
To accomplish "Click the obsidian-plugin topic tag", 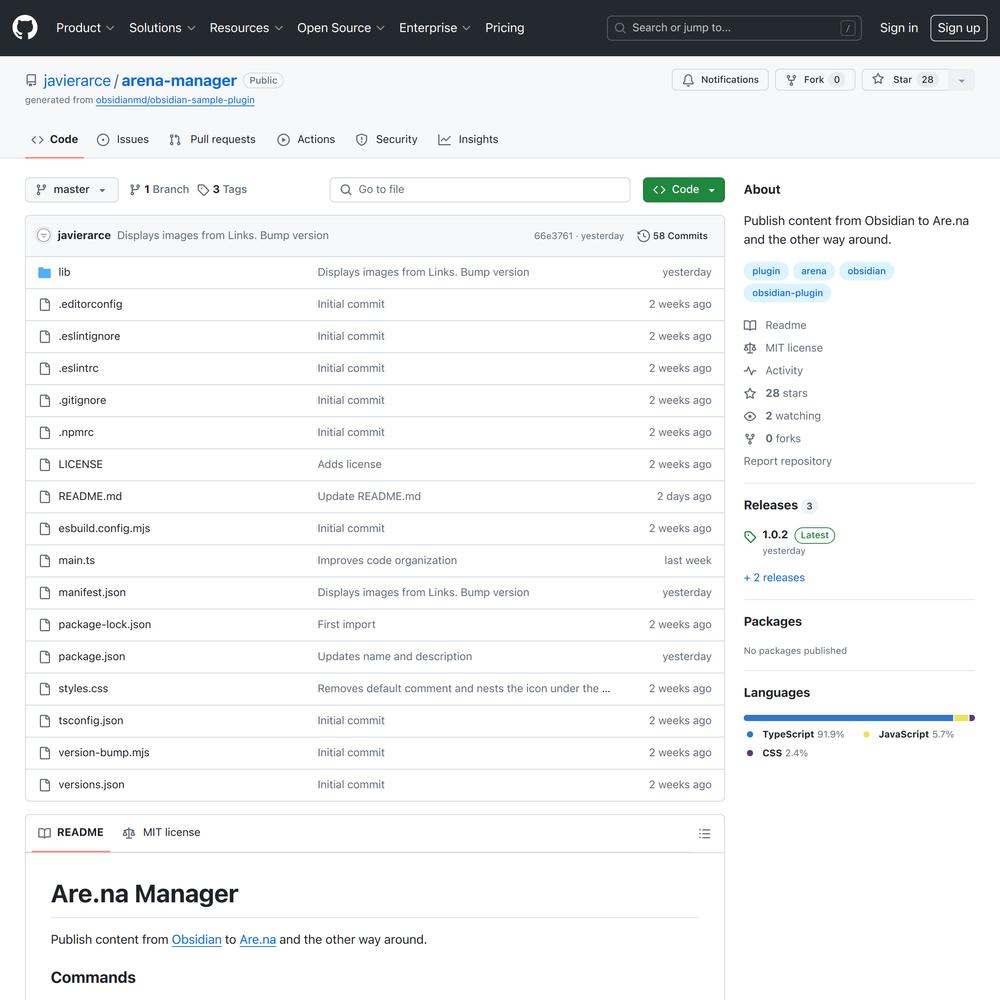I will point(787,293).
